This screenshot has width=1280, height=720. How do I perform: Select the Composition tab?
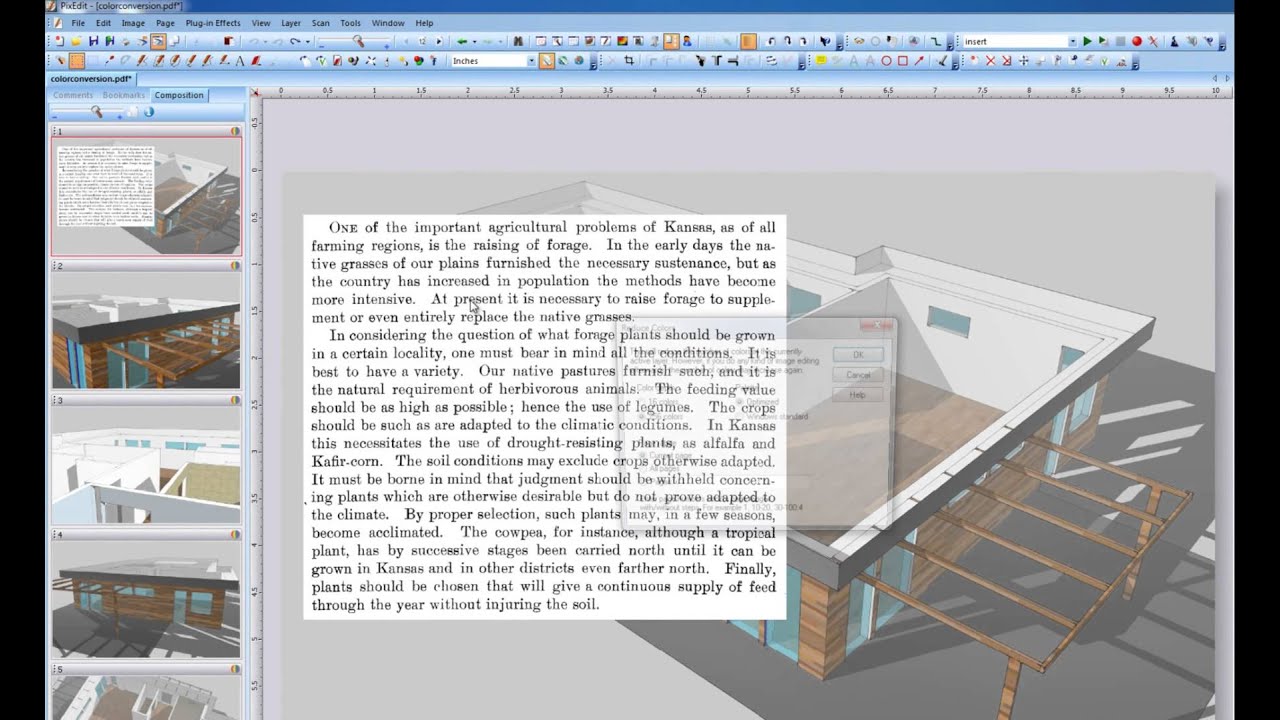click(179, 95)
